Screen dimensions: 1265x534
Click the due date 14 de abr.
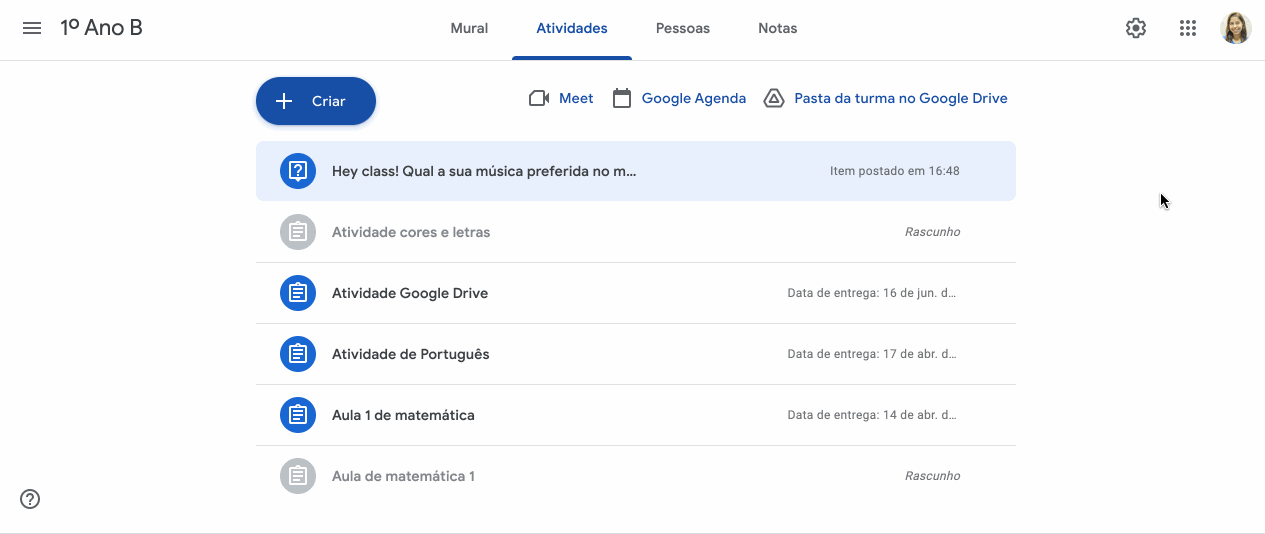[x=872, y=415]
